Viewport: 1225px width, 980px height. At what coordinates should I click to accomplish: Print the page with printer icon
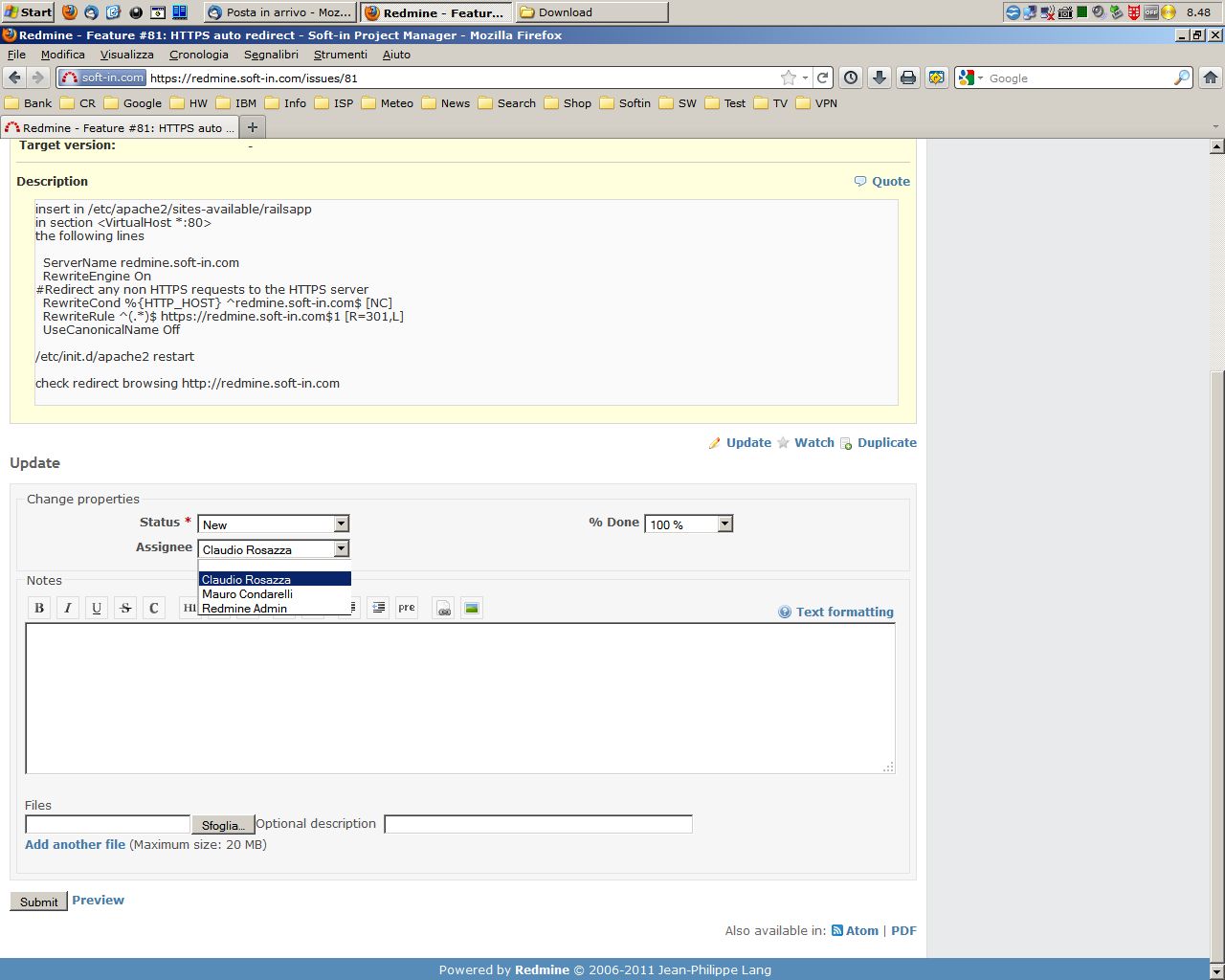click(908, 78)
